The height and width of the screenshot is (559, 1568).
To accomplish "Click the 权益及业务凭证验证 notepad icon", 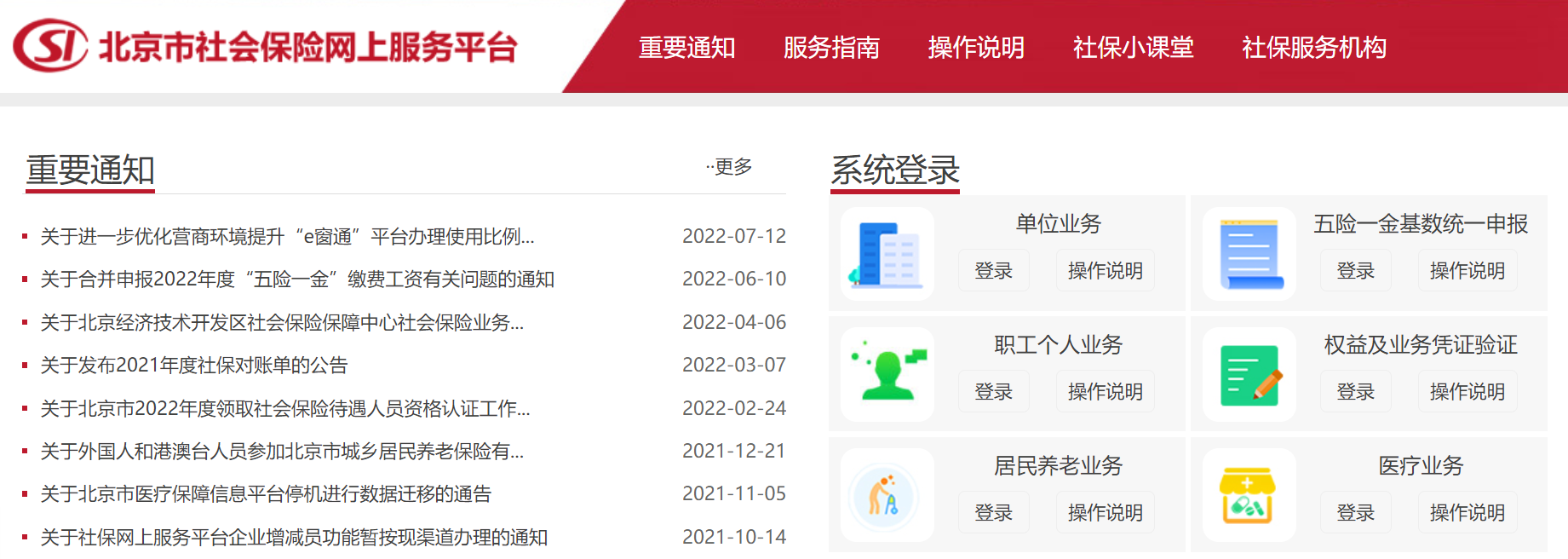I will (1249, 375).
